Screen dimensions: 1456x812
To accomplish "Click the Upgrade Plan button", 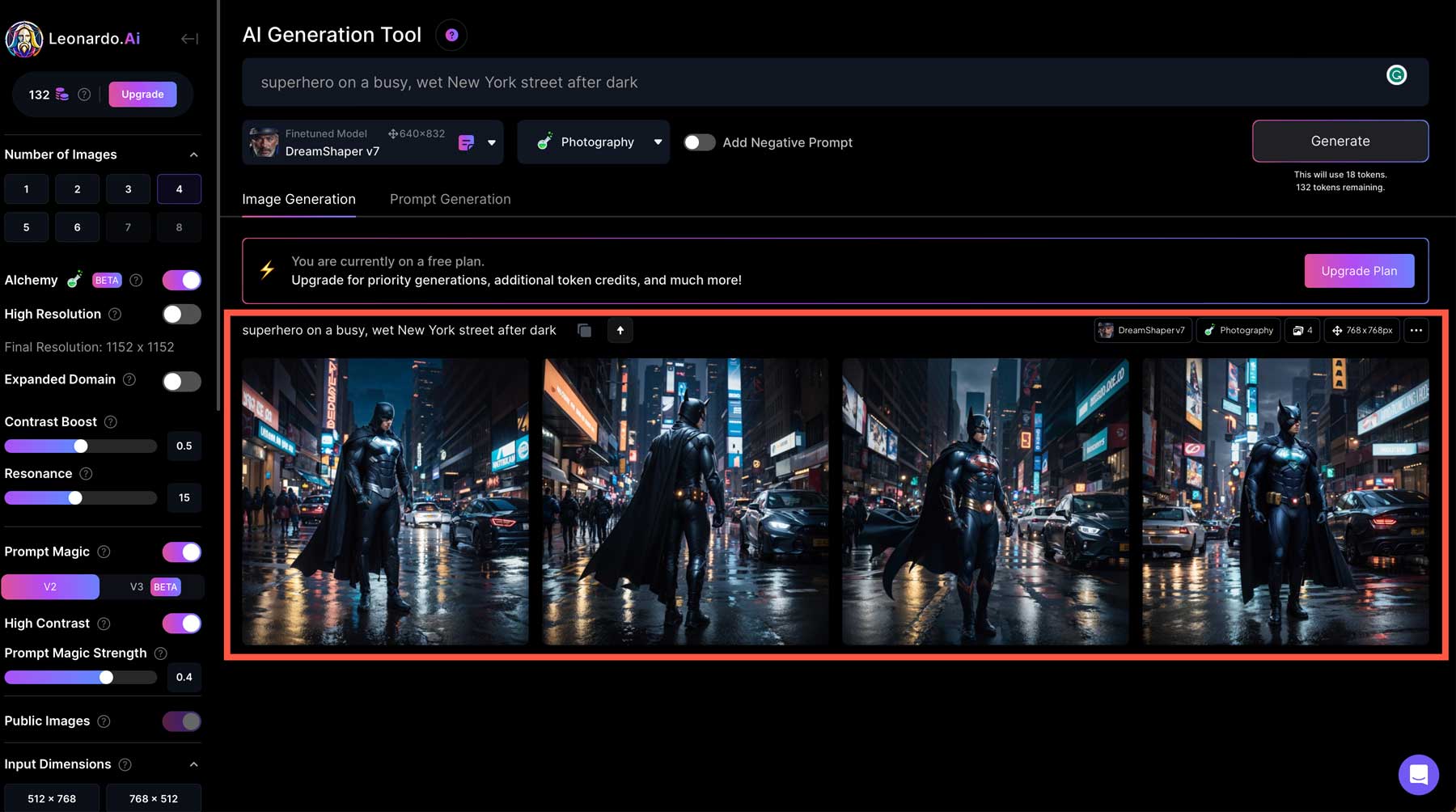I will [1359, 271].
